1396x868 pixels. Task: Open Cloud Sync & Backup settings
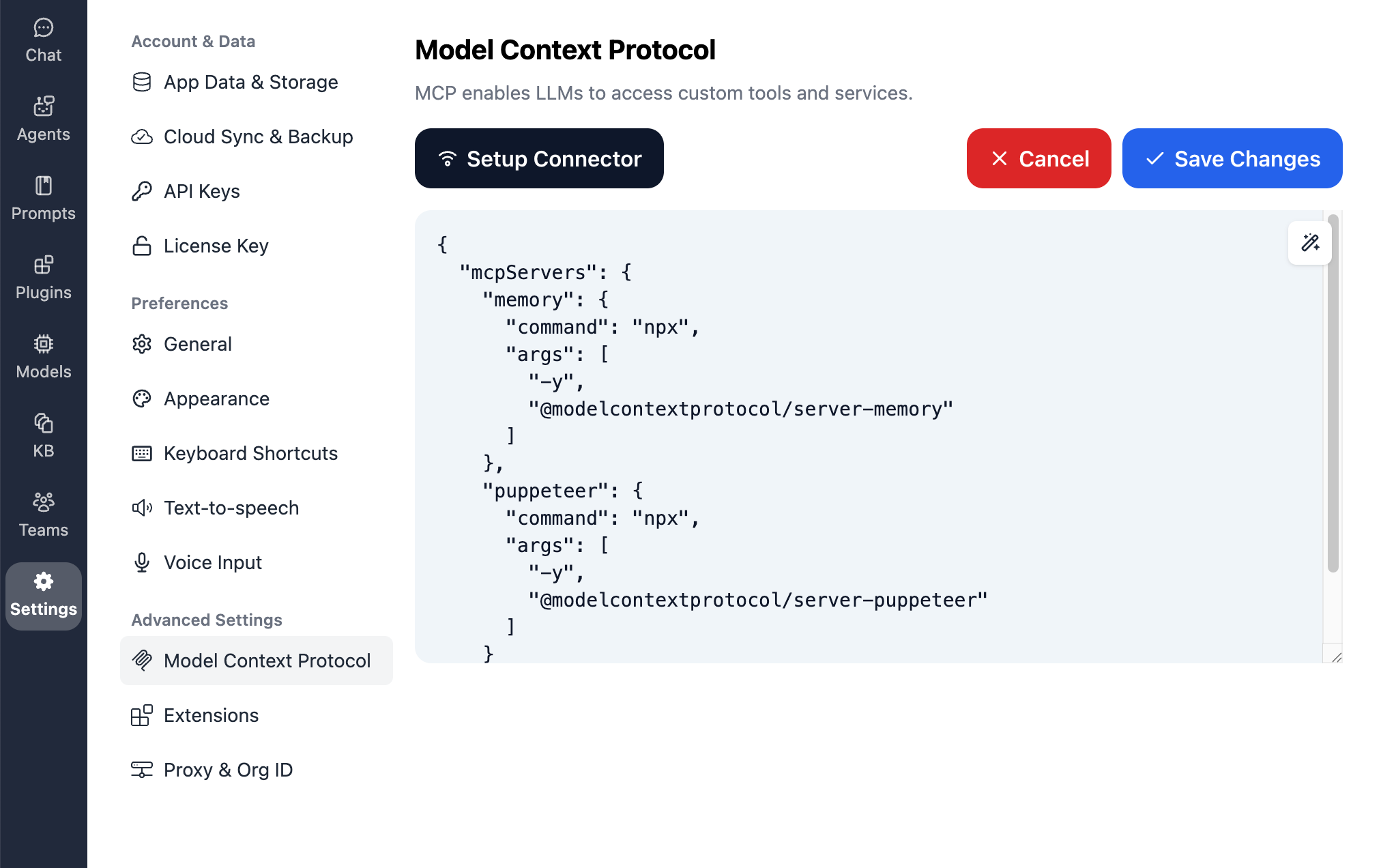pyautogui.click(x=258, y=136)
